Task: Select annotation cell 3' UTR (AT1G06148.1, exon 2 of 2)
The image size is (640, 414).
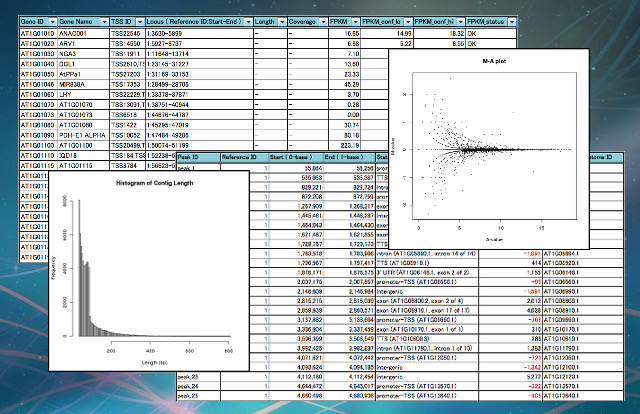Action: pos(427,272)
